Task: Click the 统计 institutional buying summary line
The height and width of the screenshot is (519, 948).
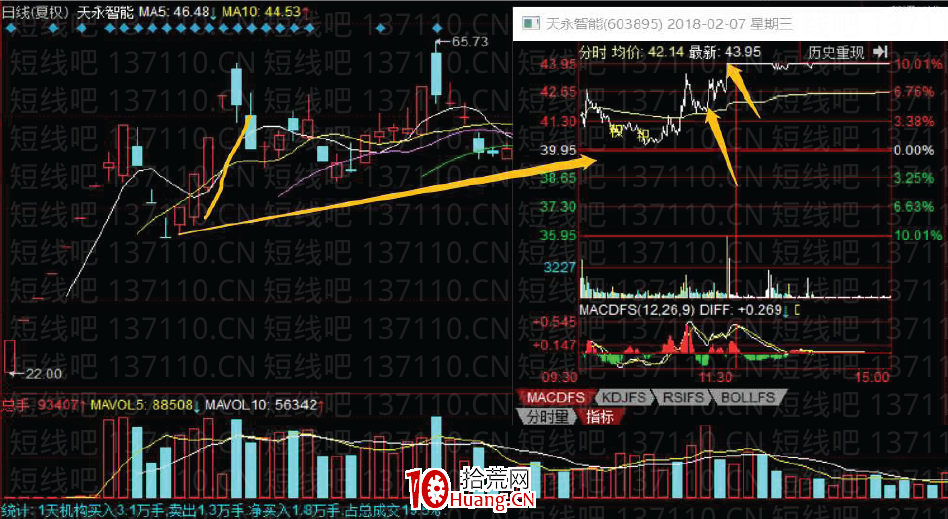Action: pyautogui.click(x=221, y=511)
